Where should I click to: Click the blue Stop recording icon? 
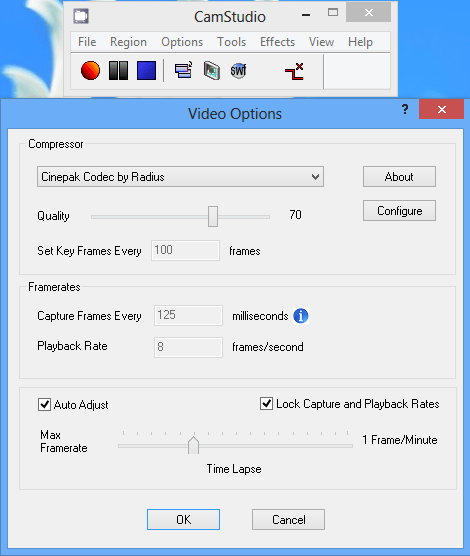point(146,70)
